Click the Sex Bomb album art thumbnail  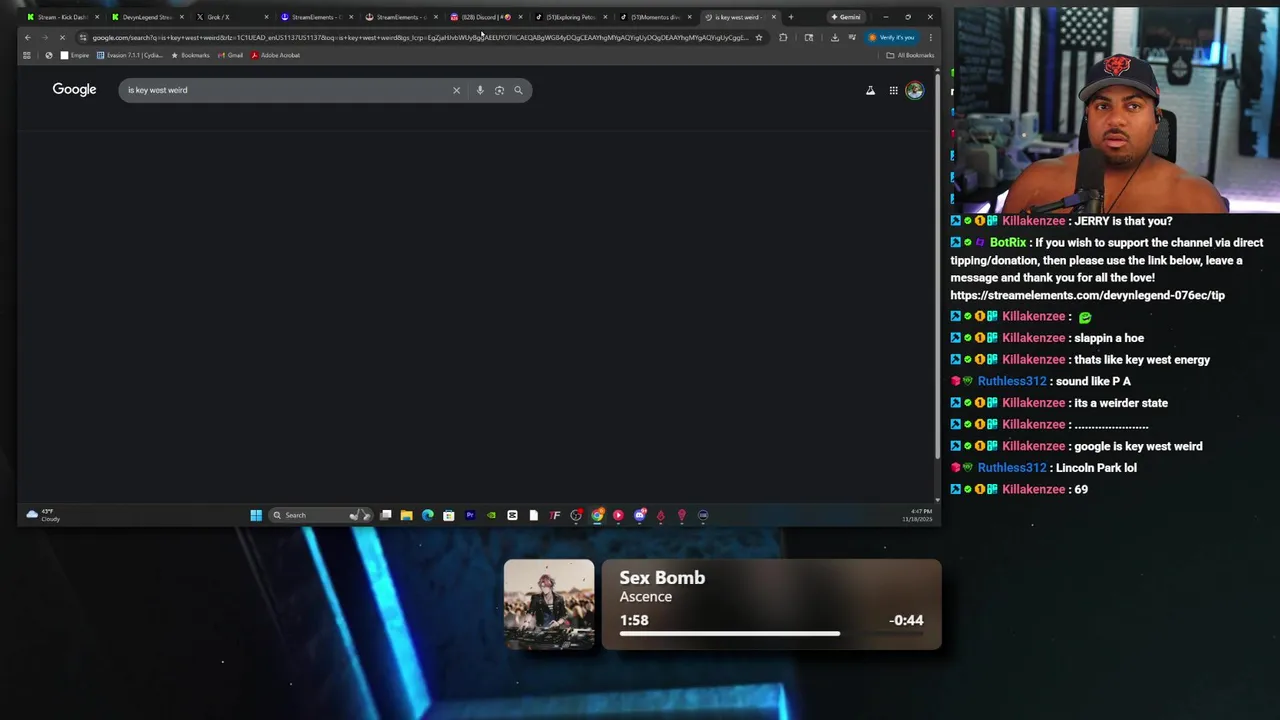(549, 604)
